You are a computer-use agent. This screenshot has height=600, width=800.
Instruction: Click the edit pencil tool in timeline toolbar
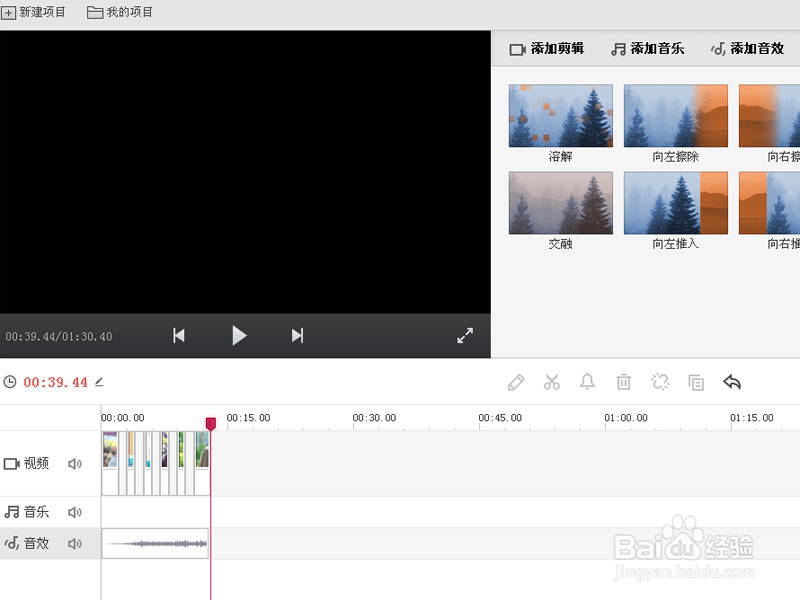coord(516,382)
